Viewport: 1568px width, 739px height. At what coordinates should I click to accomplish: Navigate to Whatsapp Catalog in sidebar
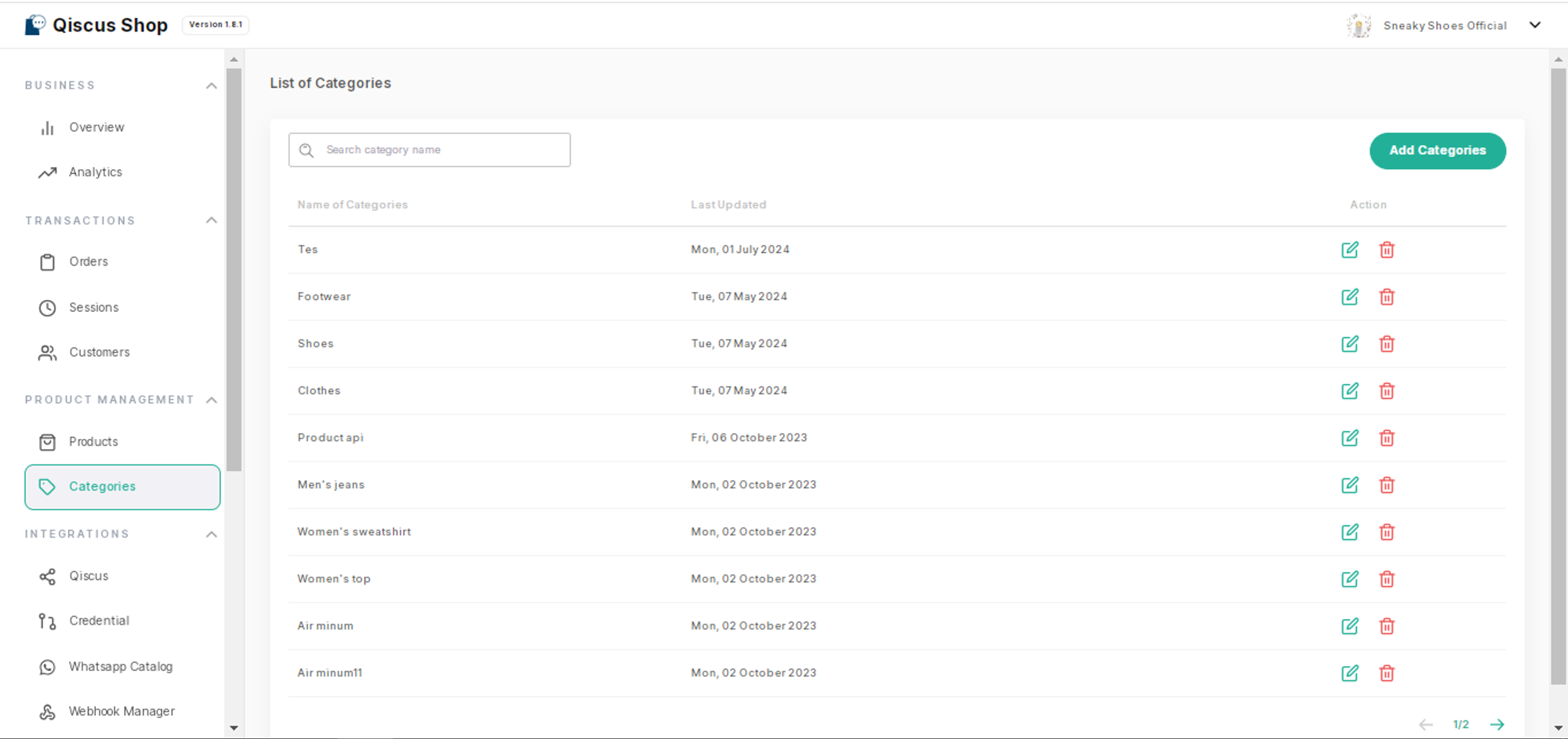point(120,667)
